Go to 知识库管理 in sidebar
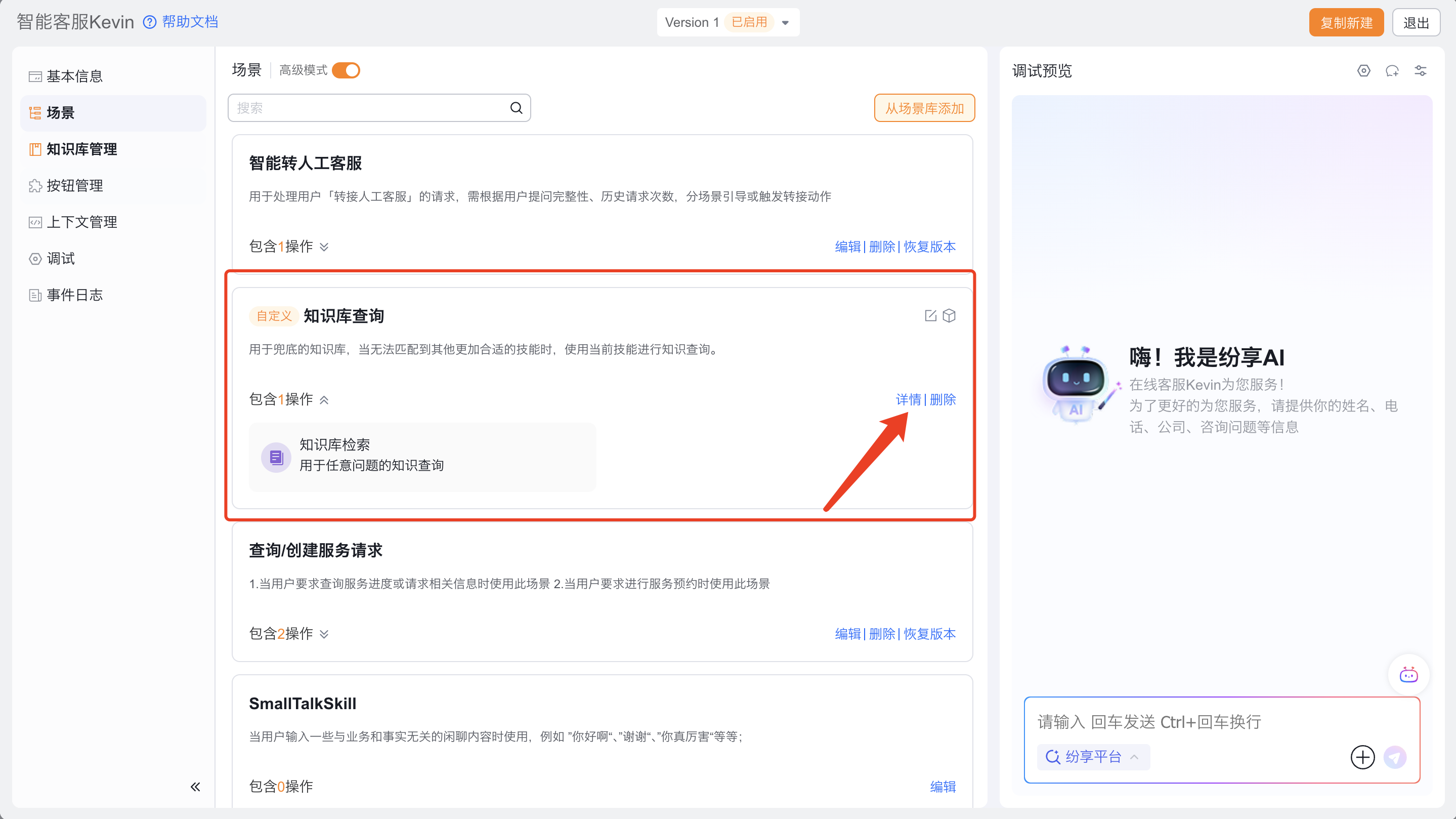Screen dimensions: 1456x819 coord(81,149)
